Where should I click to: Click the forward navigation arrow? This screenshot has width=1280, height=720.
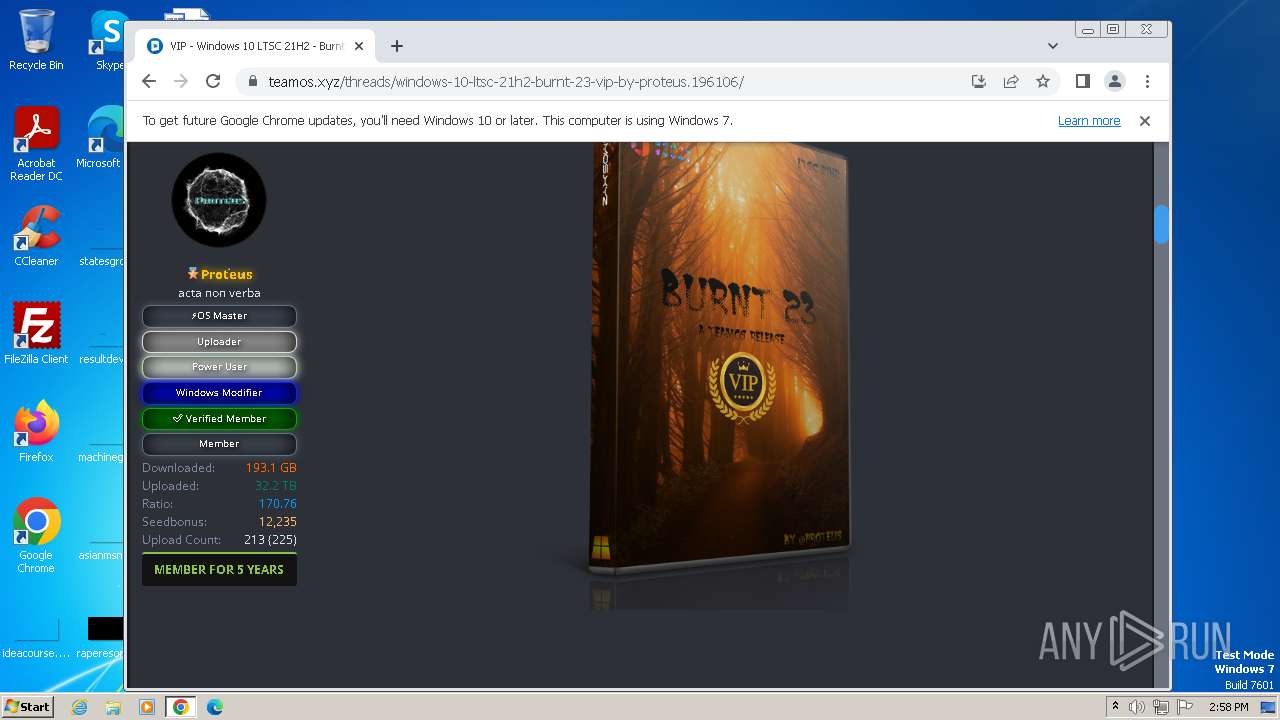[x=181, y=82]
